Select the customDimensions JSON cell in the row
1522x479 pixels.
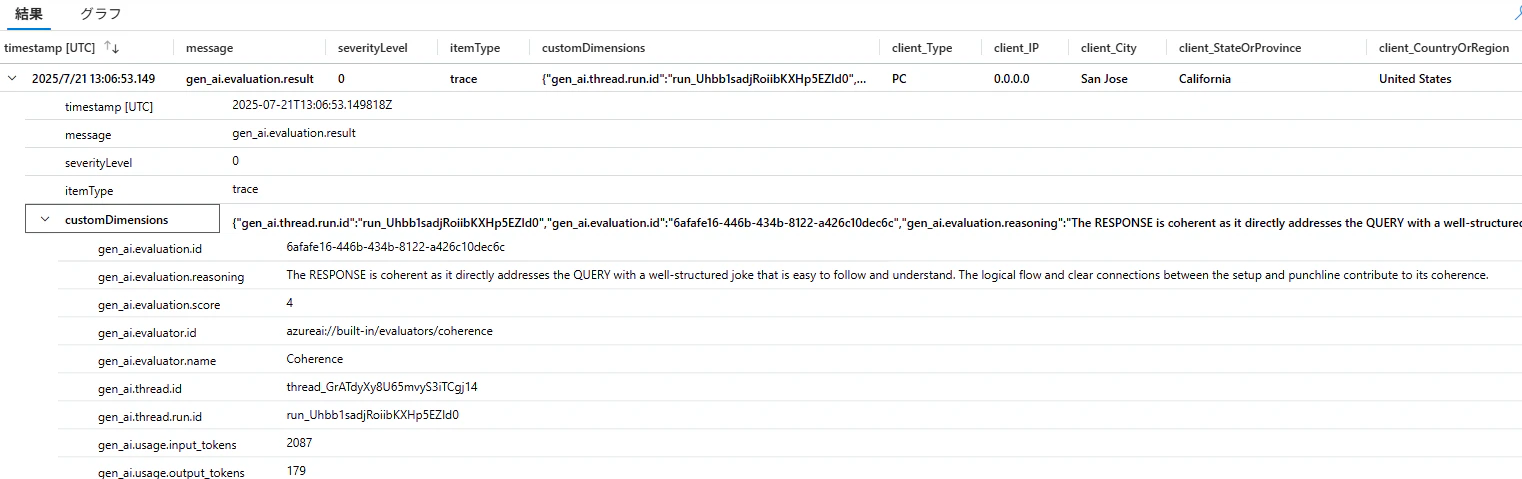[x=704, y=79]
